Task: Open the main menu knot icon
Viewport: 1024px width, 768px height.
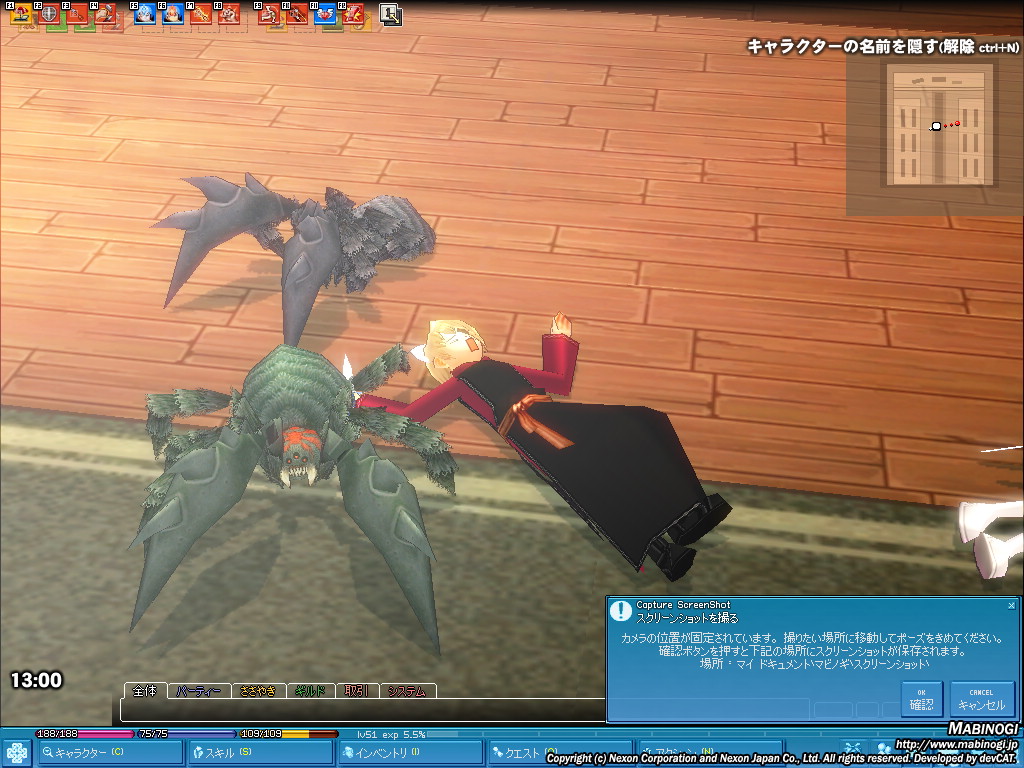Action: tap(16, 753)
